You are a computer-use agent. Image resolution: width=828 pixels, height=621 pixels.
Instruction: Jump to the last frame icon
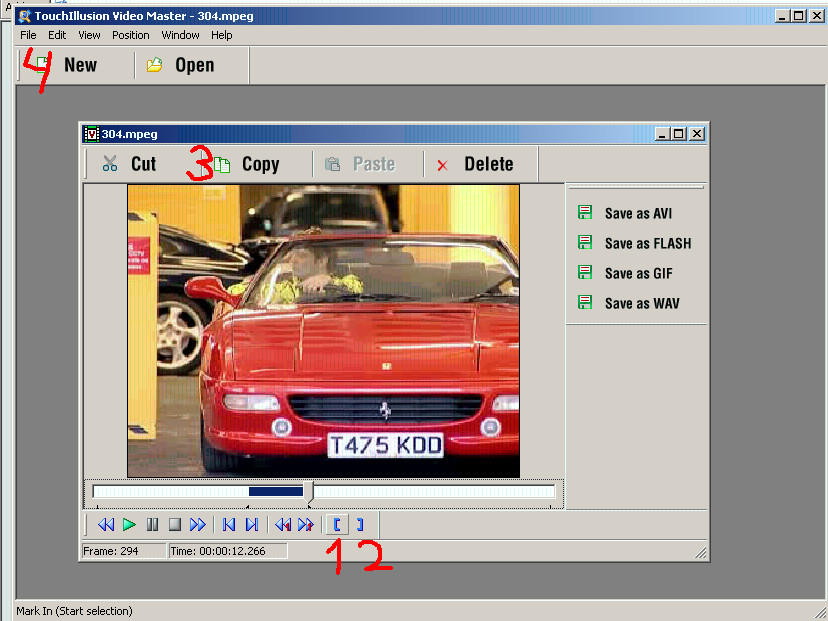(x=252, y=524)
